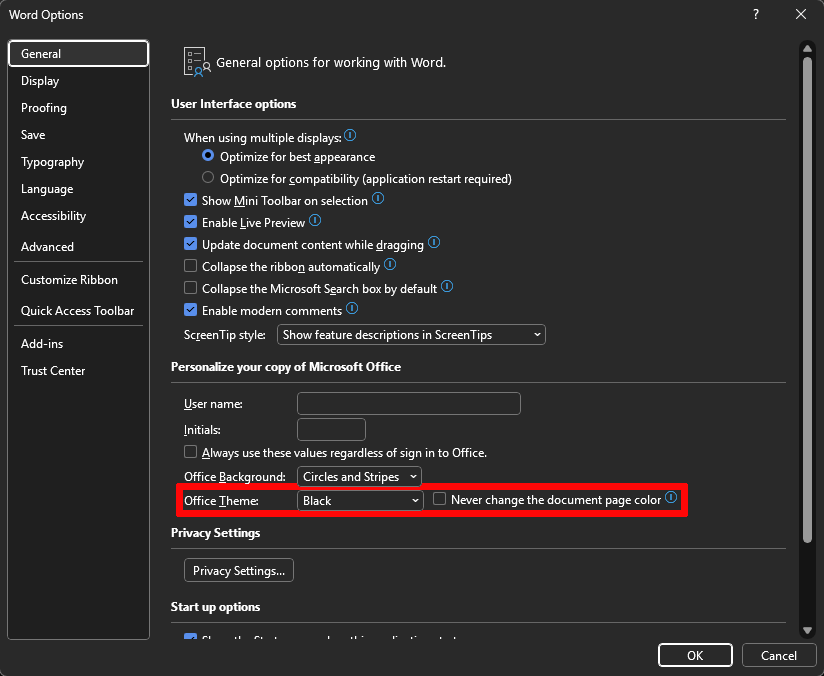Open the ScreenTip style dropdown
The height and width of the screenshot is (676, 824).
pos(411,335)
